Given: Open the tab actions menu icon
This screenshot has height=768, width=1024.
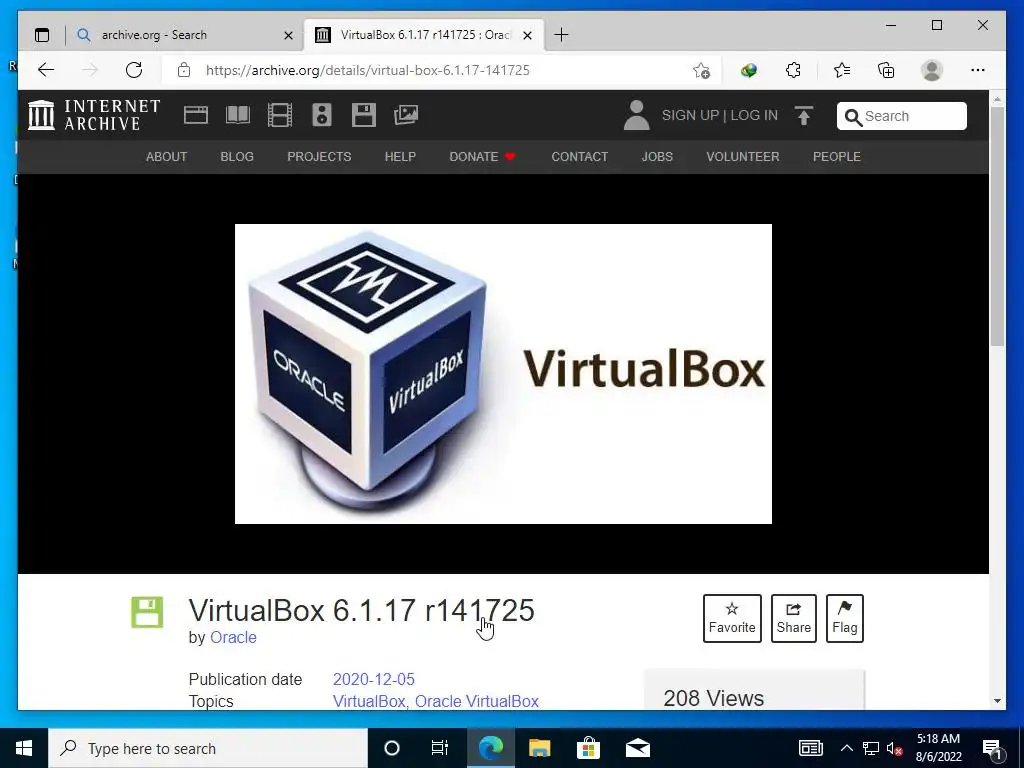Looking at the screenshot, I should [42, 35].
